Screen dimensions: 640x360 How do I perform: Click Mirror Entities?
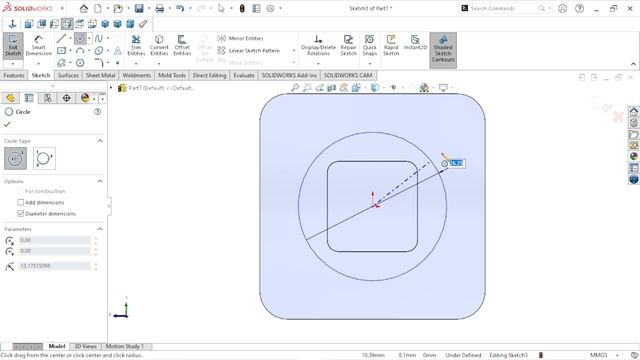240,38
